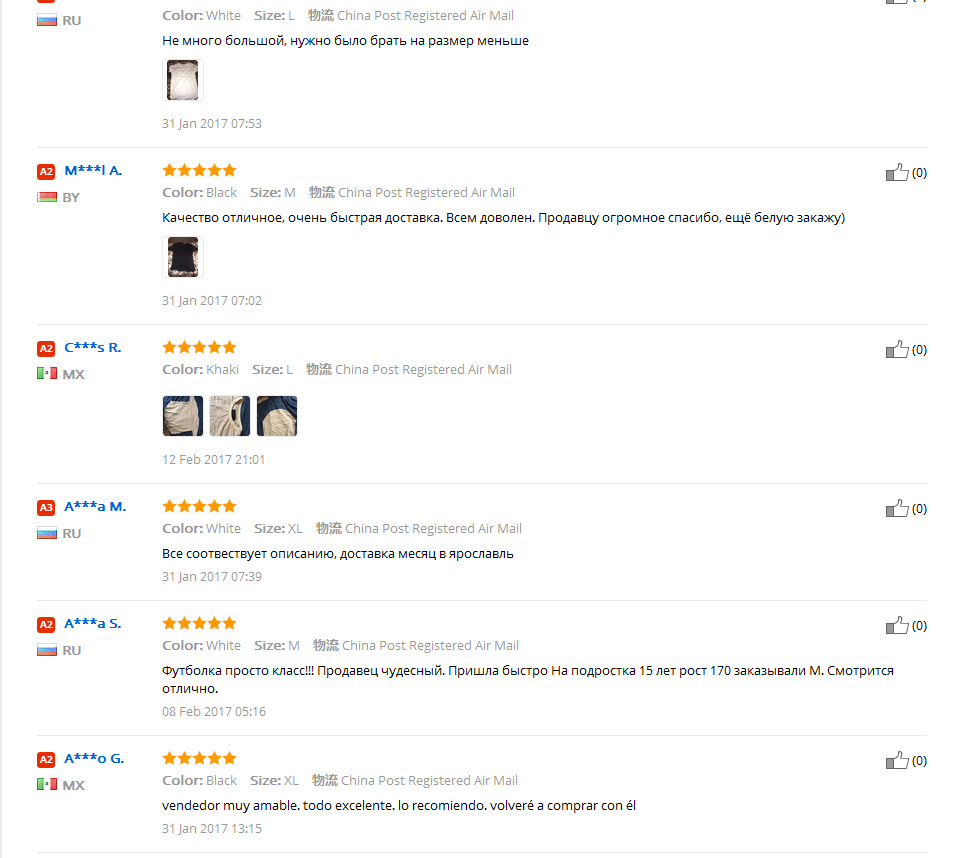Like A***o G.'s Spanish review
The image size is (962, 858).
click(897, 761)
